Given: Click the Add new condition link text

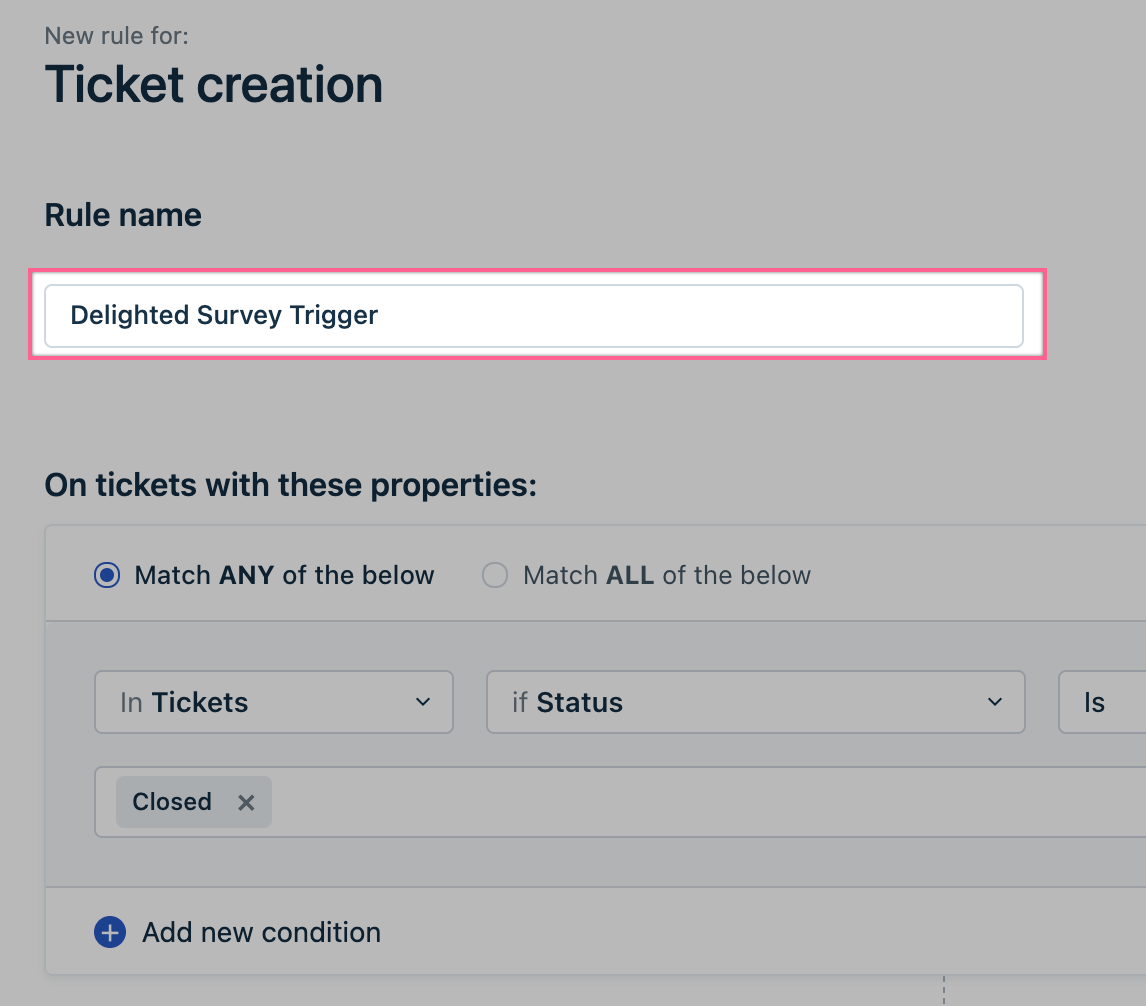Looking at the screenshot, I should click(x=261, y=933).
